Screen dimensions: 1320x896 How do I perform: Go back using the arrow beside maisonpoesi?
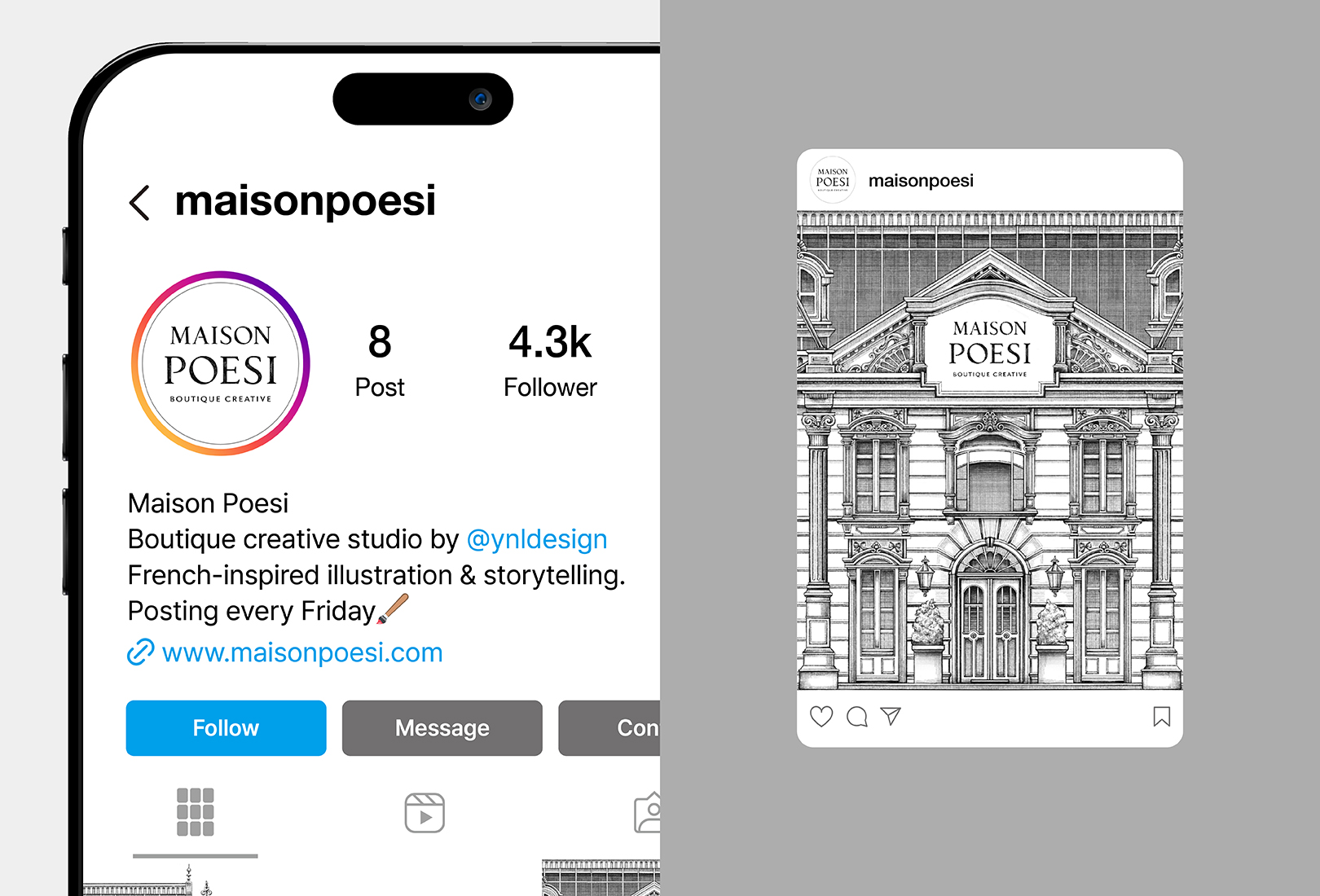pyautogui.click(x=139, y=203)
